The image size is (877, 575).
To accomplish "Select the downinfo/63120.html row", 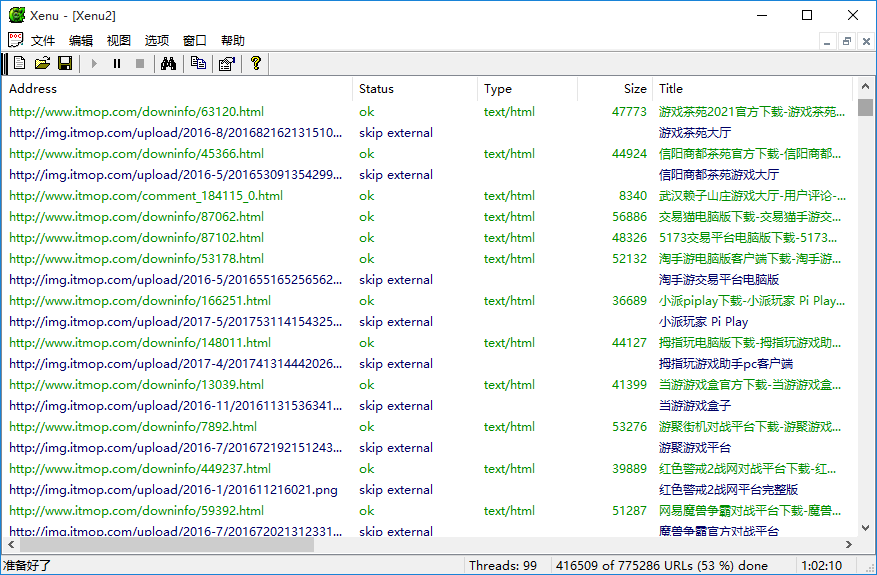I will pyautogui.click(x=430, y=111).
